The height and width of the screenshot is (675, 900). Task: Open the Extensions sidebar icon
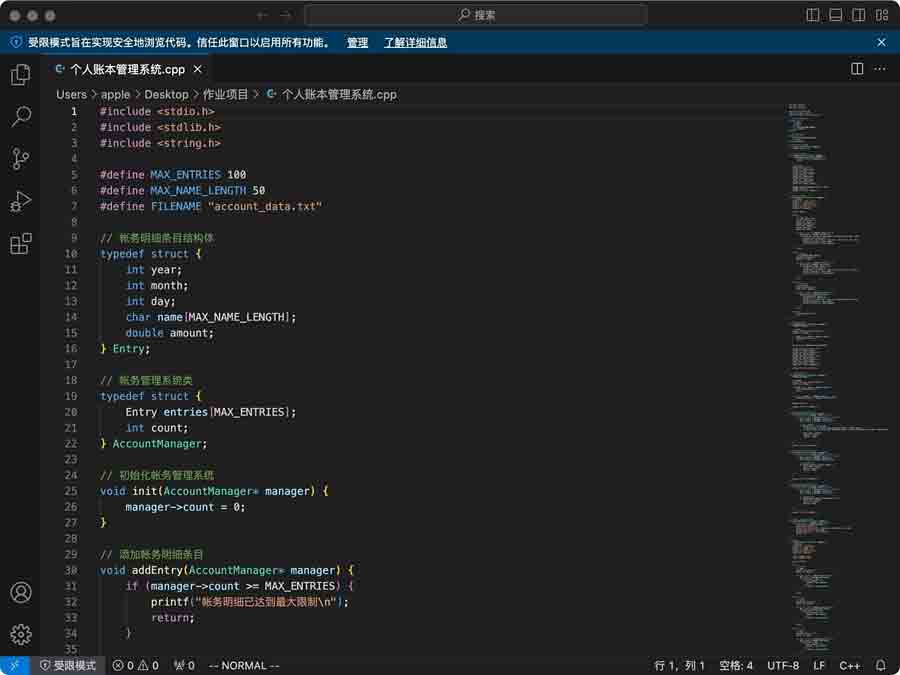(20, 243)
